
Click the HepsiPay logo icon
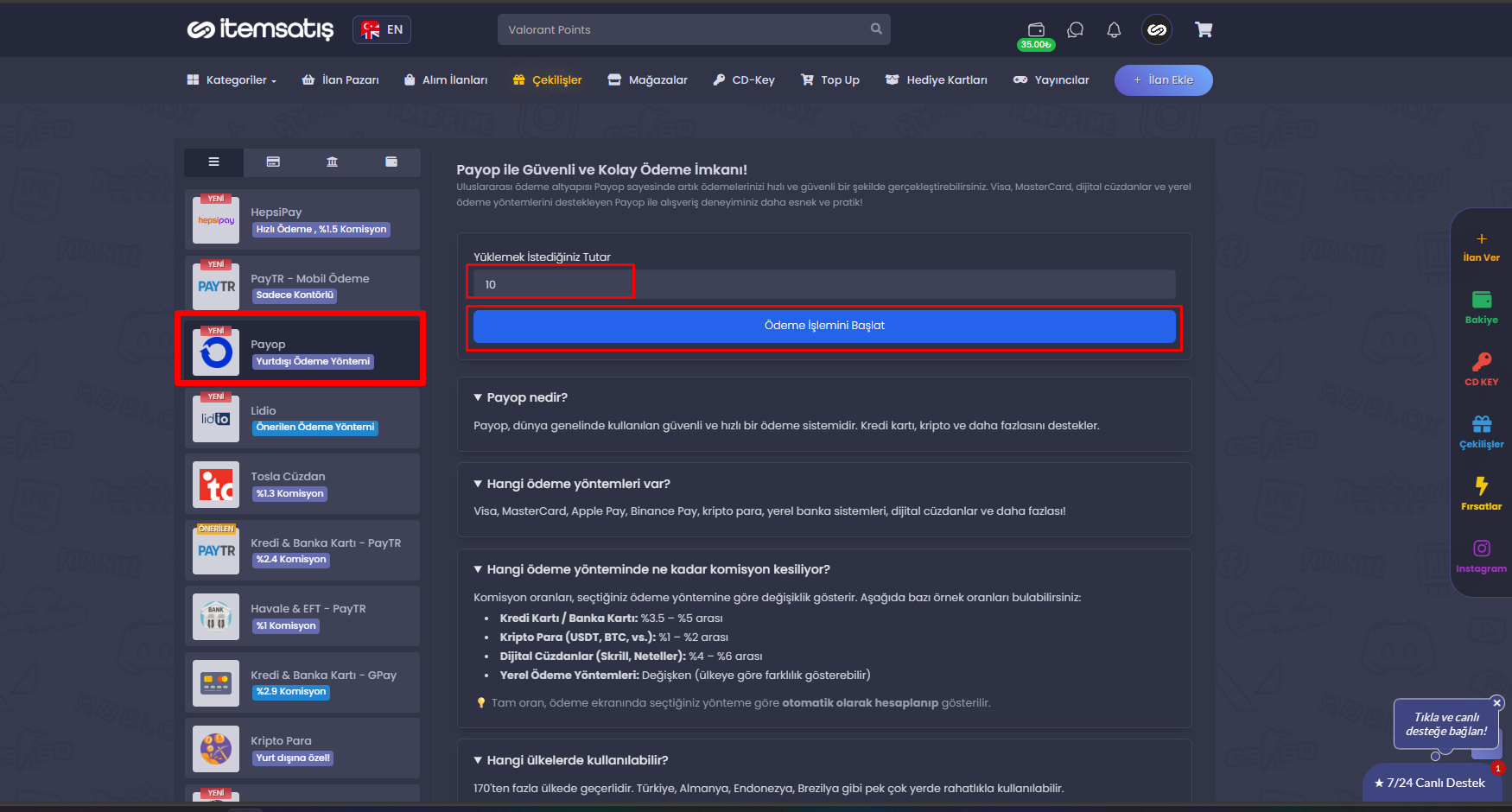click(x=216, y=220)
